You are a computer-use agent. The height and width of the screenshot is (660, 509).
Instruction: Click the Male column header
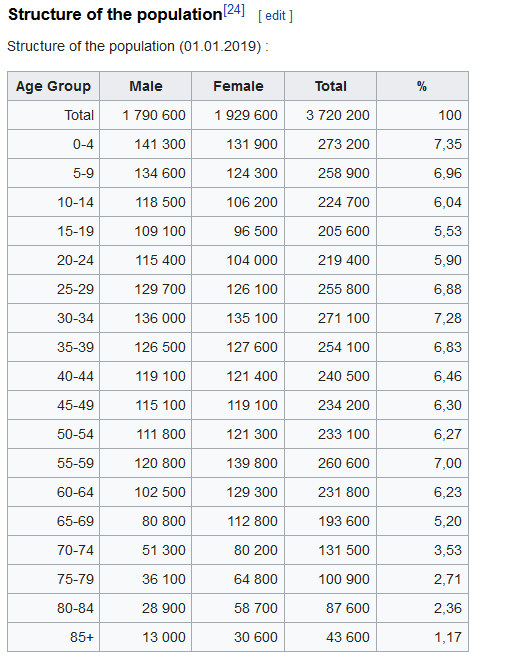146,86
